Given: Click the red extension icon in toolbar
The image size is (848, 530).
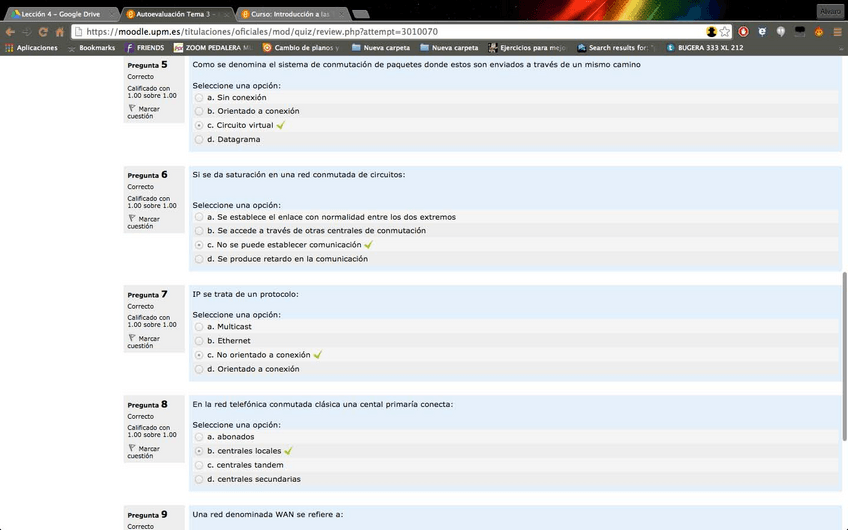Looking at the screenshot, I should pyautogui.click(x=743, y=31).
